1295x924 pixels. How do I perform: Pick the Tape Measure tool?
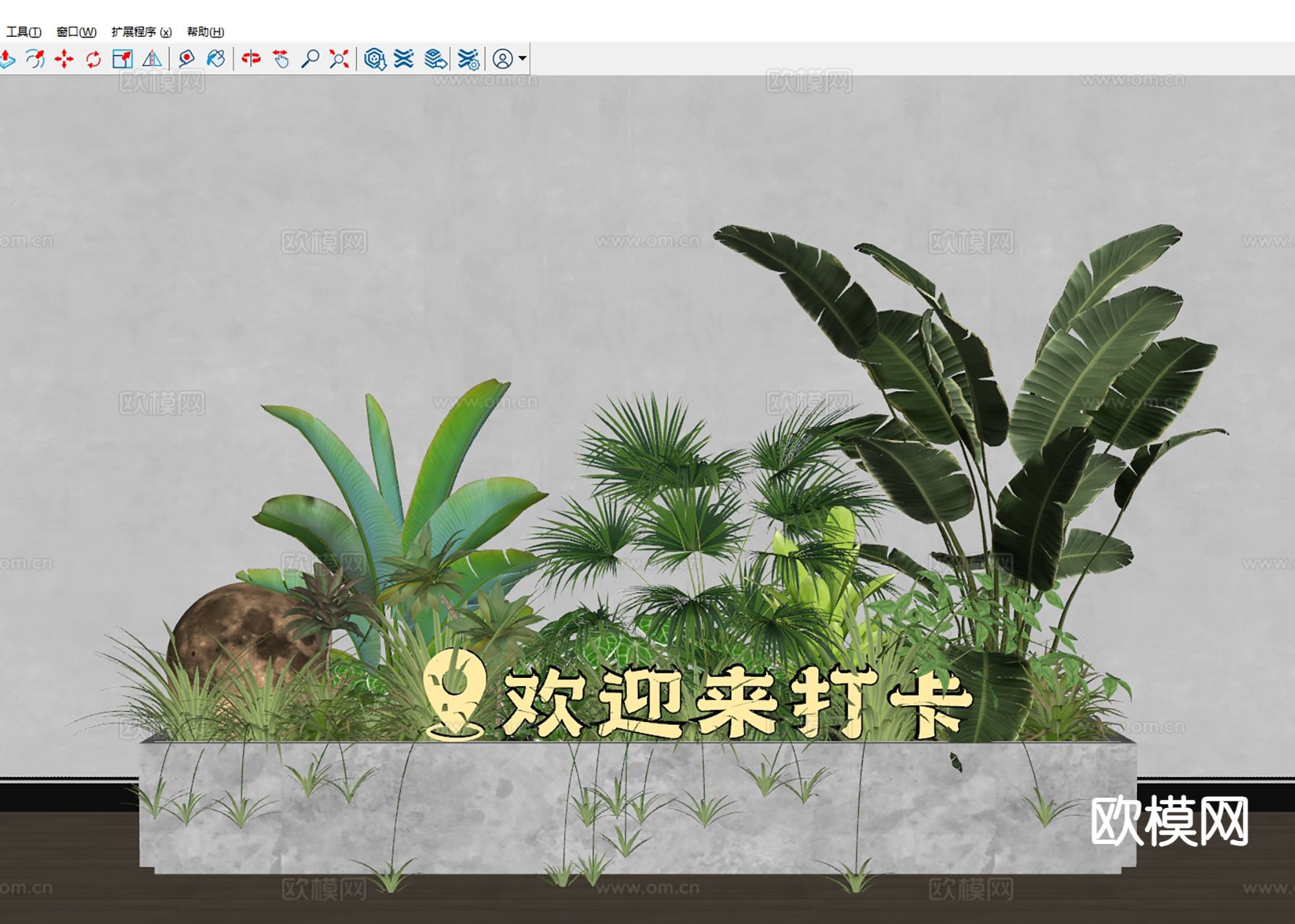(x=186, y=59)
